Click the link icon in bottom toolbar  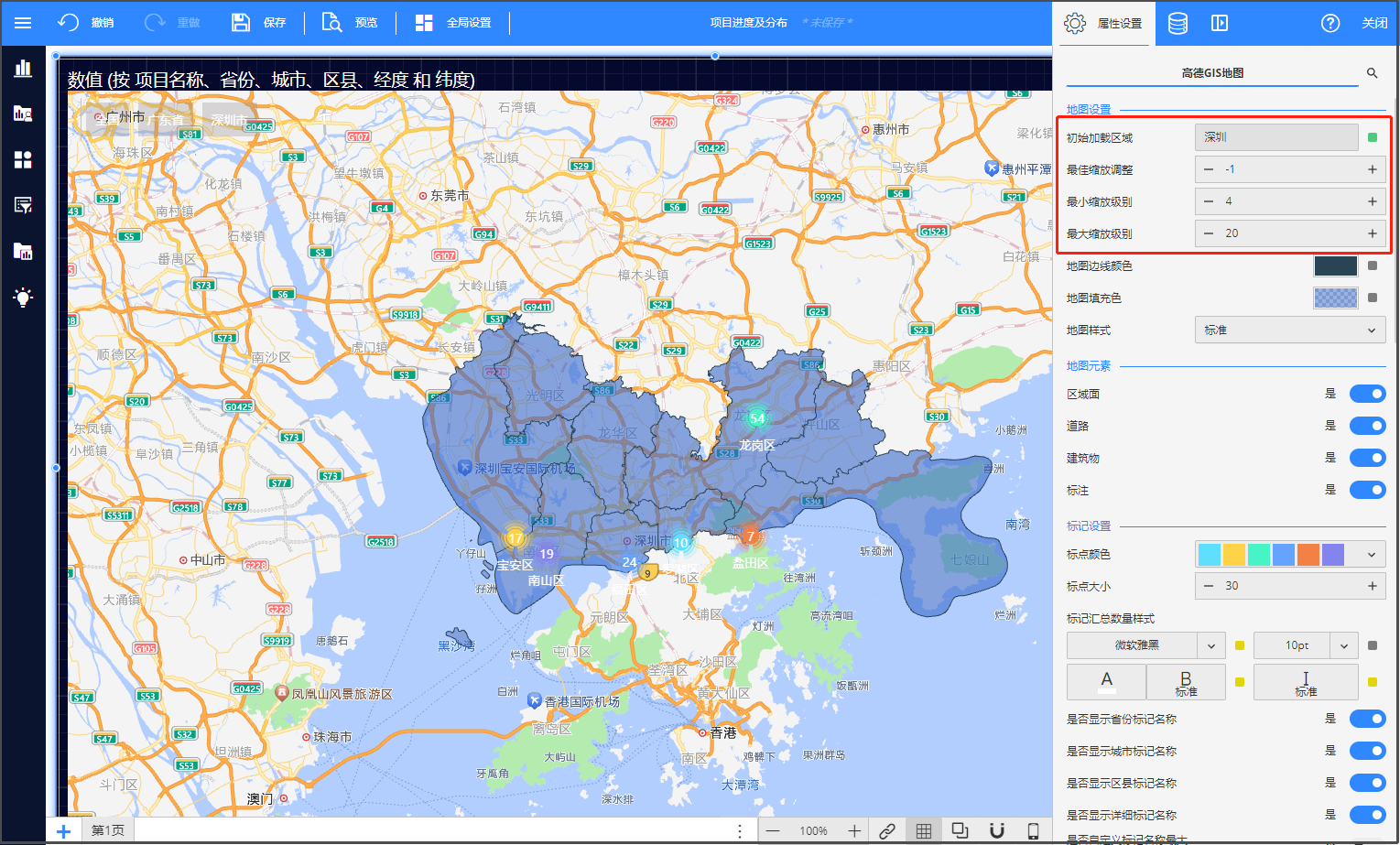tap(886, 830)
